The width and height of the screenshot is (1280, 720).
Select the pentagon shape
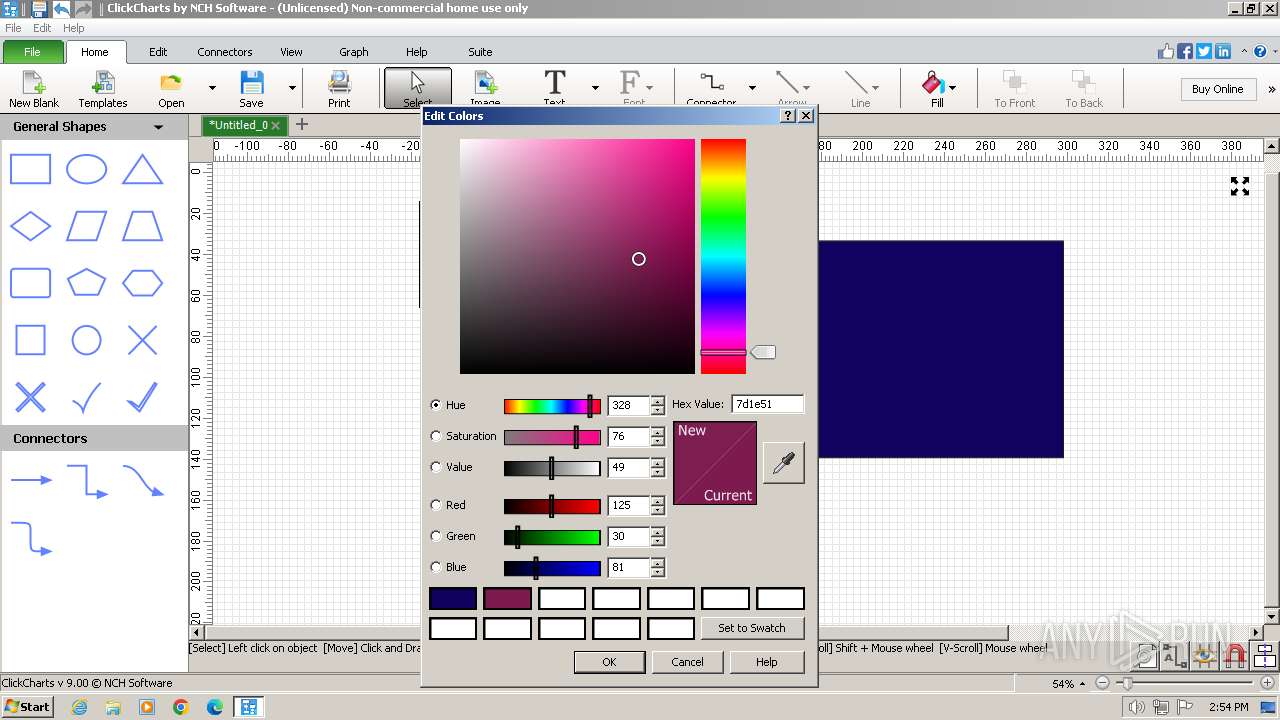[86, 283]
